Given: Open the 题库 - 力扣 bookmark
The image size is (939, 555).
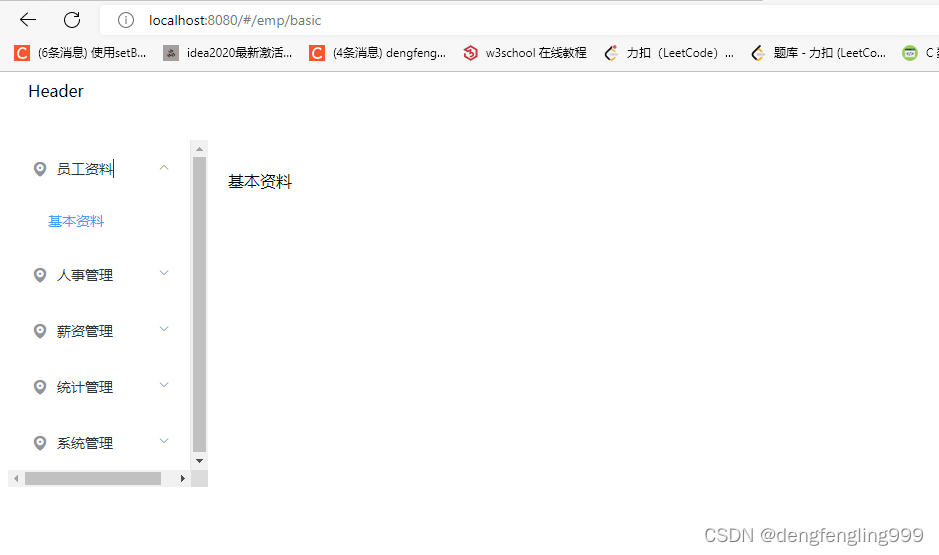Looking at the screenshot, I should (818, 53).
